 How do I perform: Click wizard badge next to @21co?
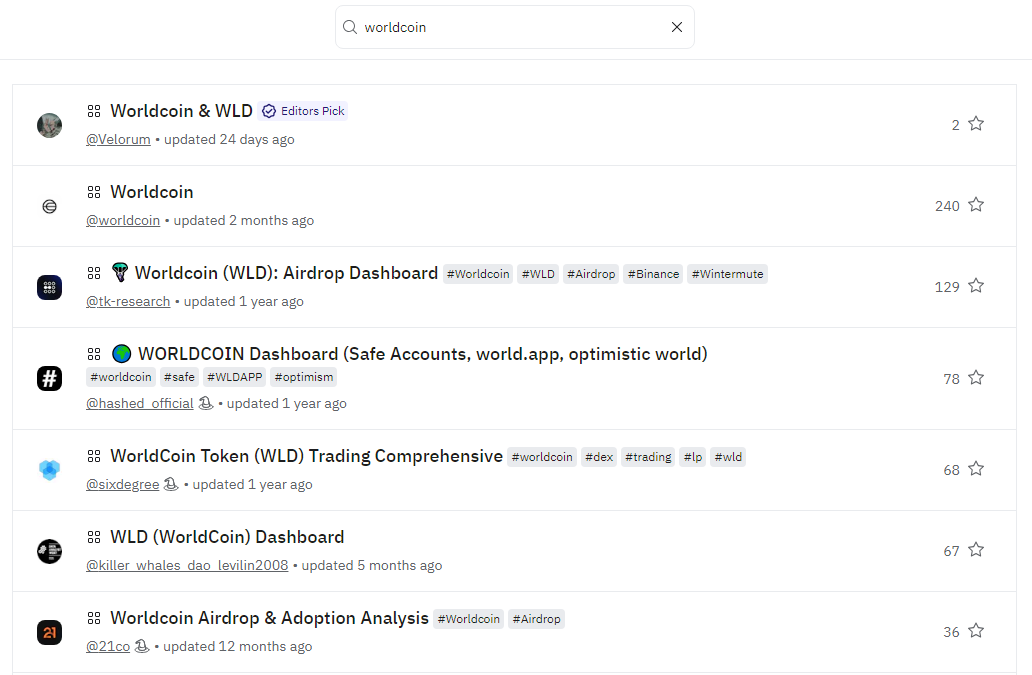[142, 645]
